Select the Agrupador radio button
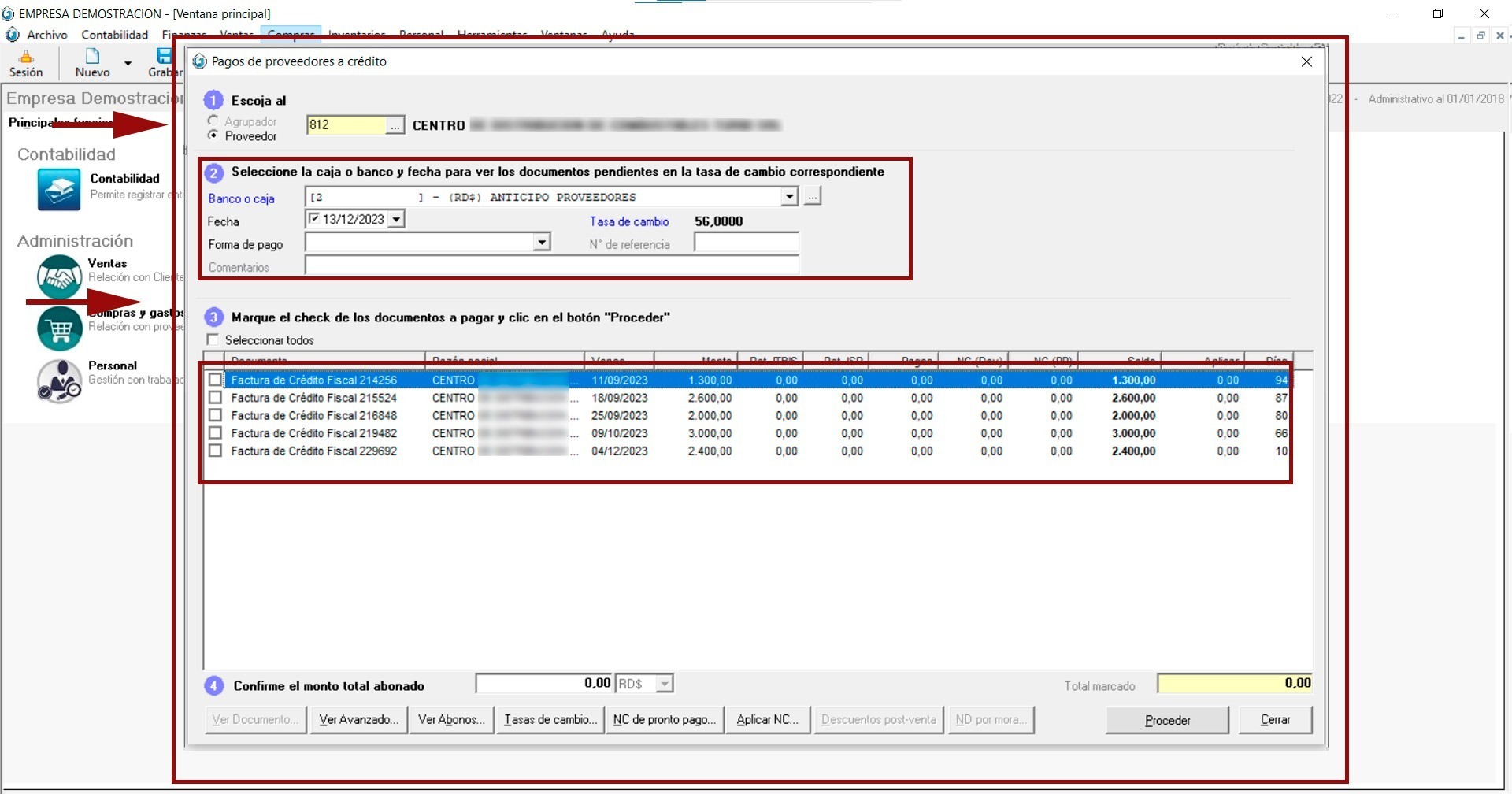This screenshot has height=794, width=1512. (213, 121)
